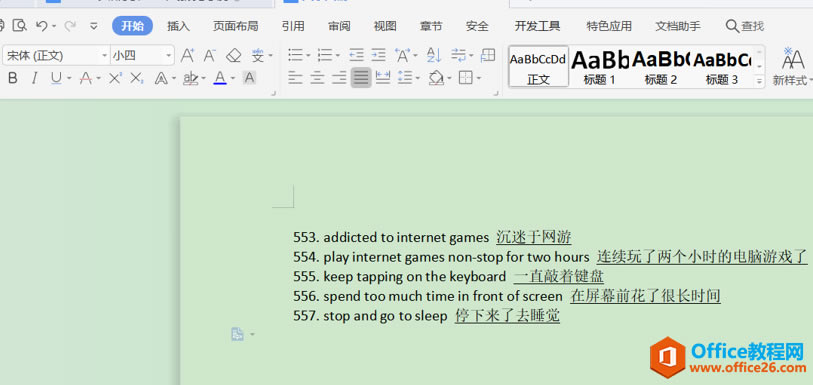
Task: Toggle Underline formatting
Action: pos(56,78)
